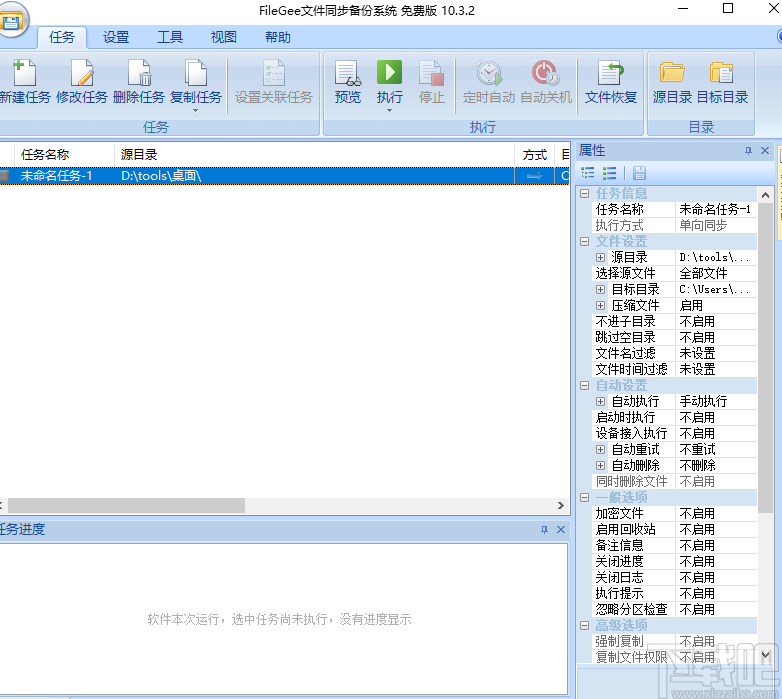
Task: Click the Stop (停止) icon
Action: click(431, 73)
